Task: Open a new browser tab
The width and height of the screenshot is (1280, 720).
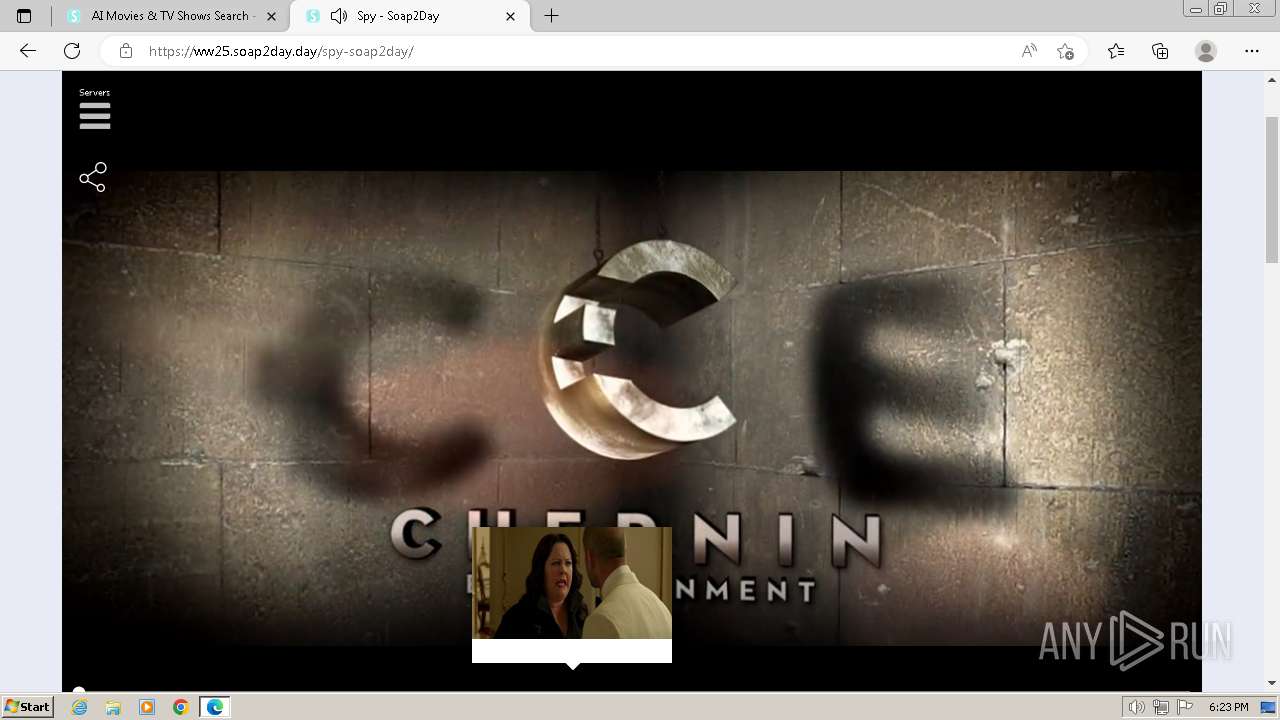Action: (x=551, y=16)
